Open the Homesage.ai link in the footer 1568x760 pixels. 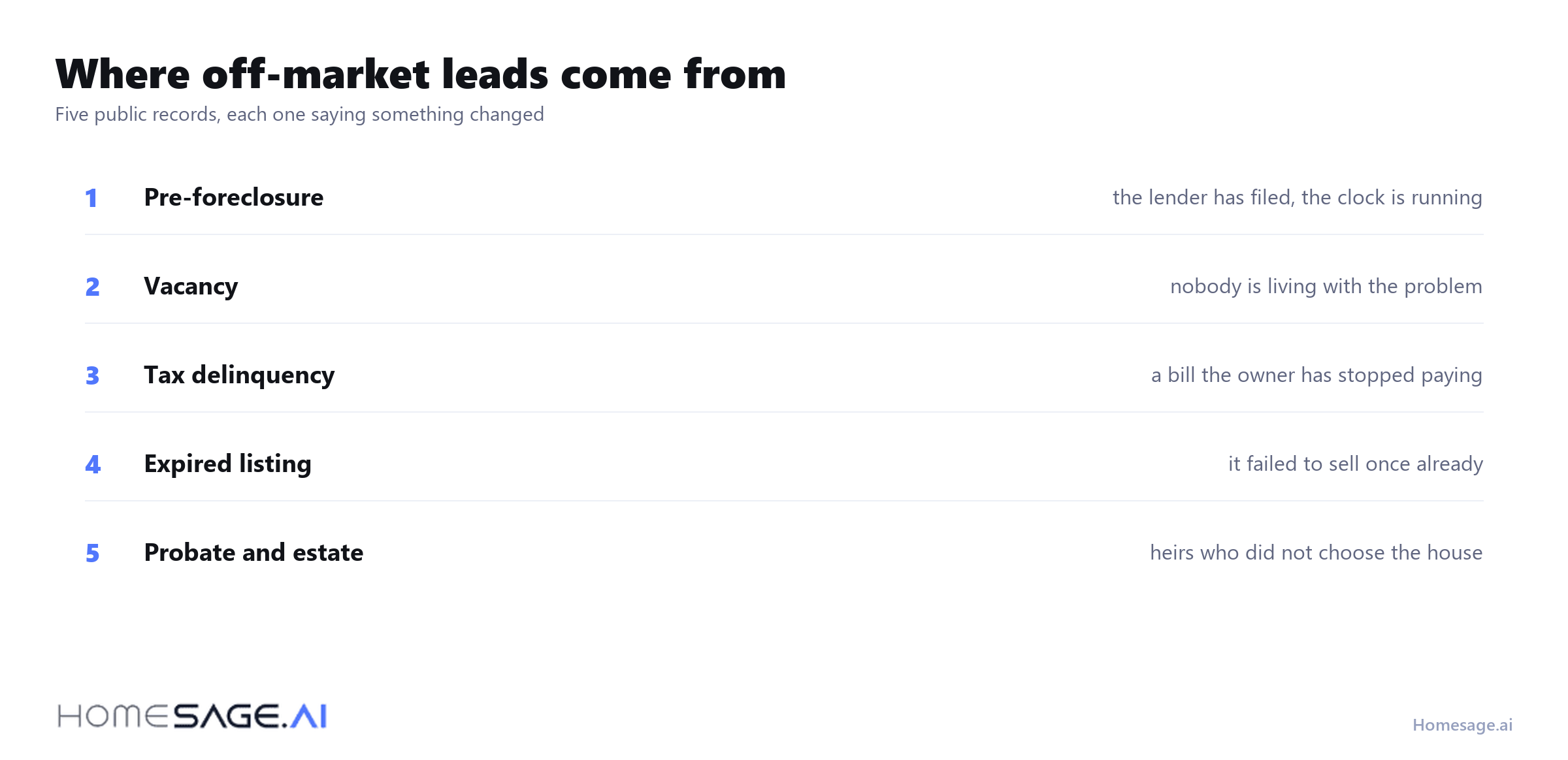click(x=1462, y=725)
